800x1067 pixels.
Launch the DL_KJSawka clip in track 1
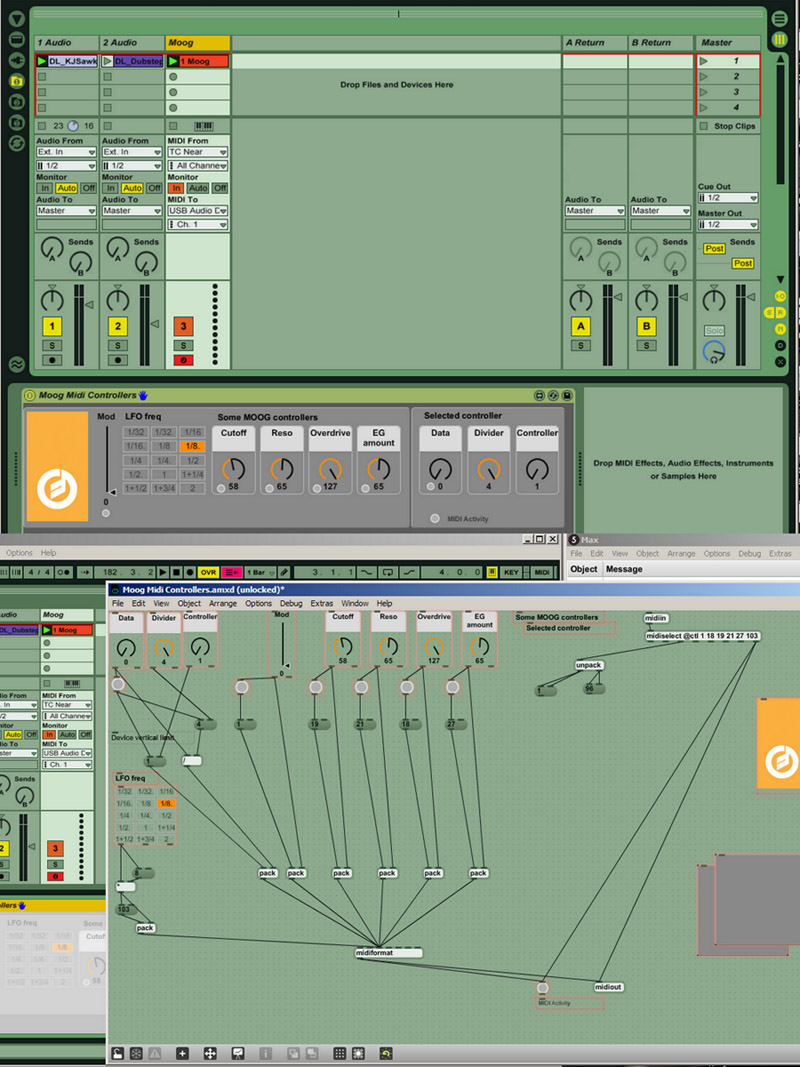click(42, 61)
